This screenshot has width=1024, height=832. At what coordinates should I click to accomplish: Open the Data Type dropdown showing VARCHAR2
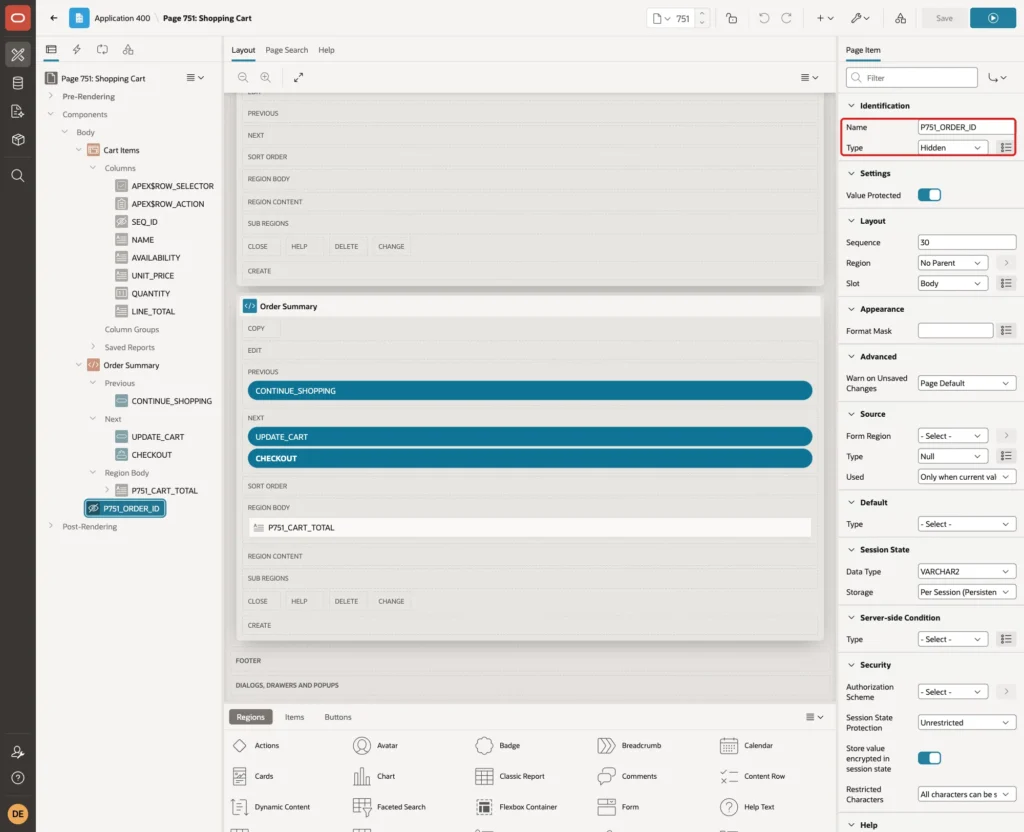coord(967,571)
